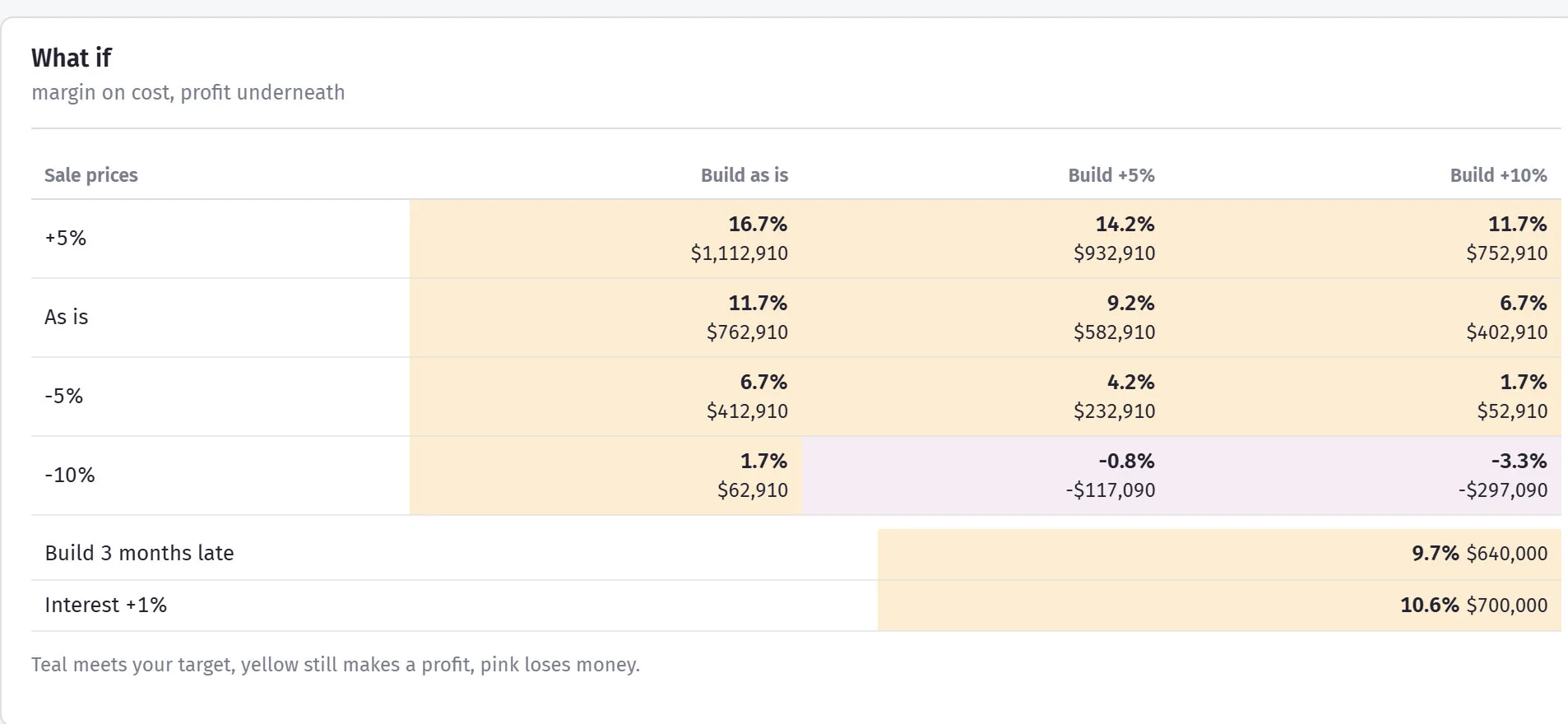Click the $582,910 profit figure
1568x724 pixels.
pos(1114,332)
